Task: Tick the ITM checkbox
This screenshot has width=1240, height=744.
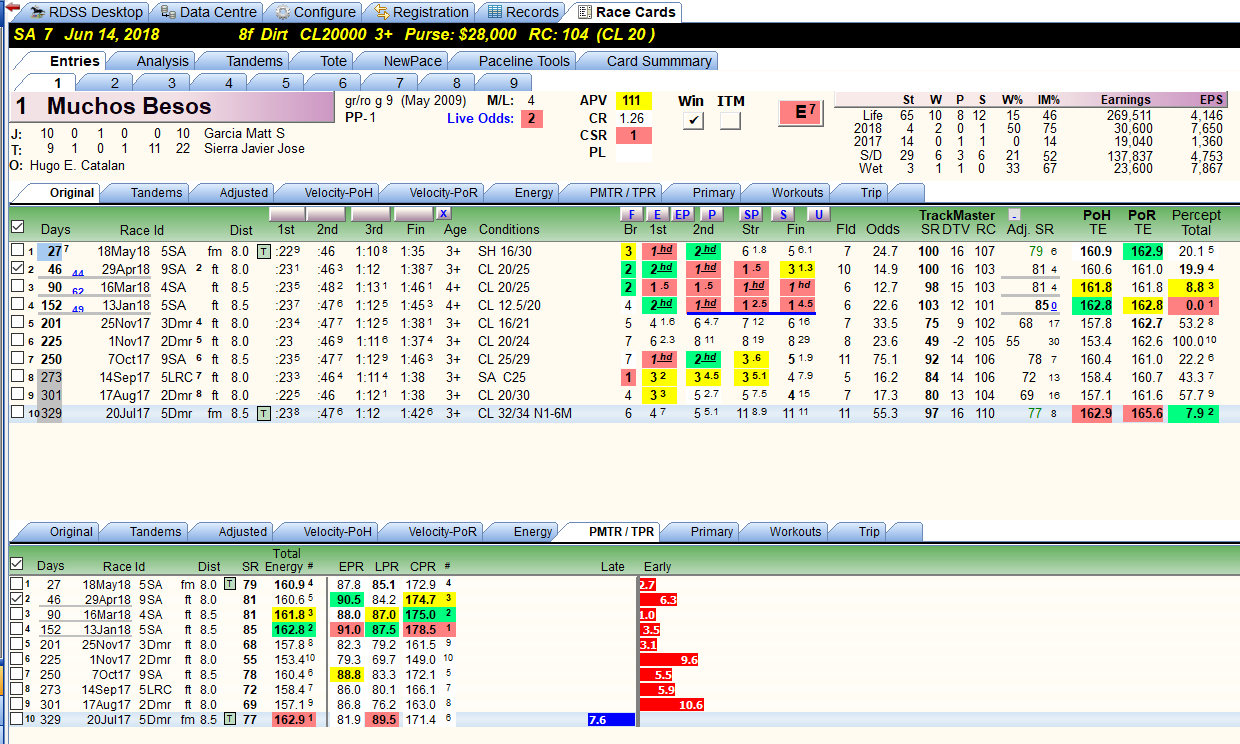Action: click(x=730, y=121)
